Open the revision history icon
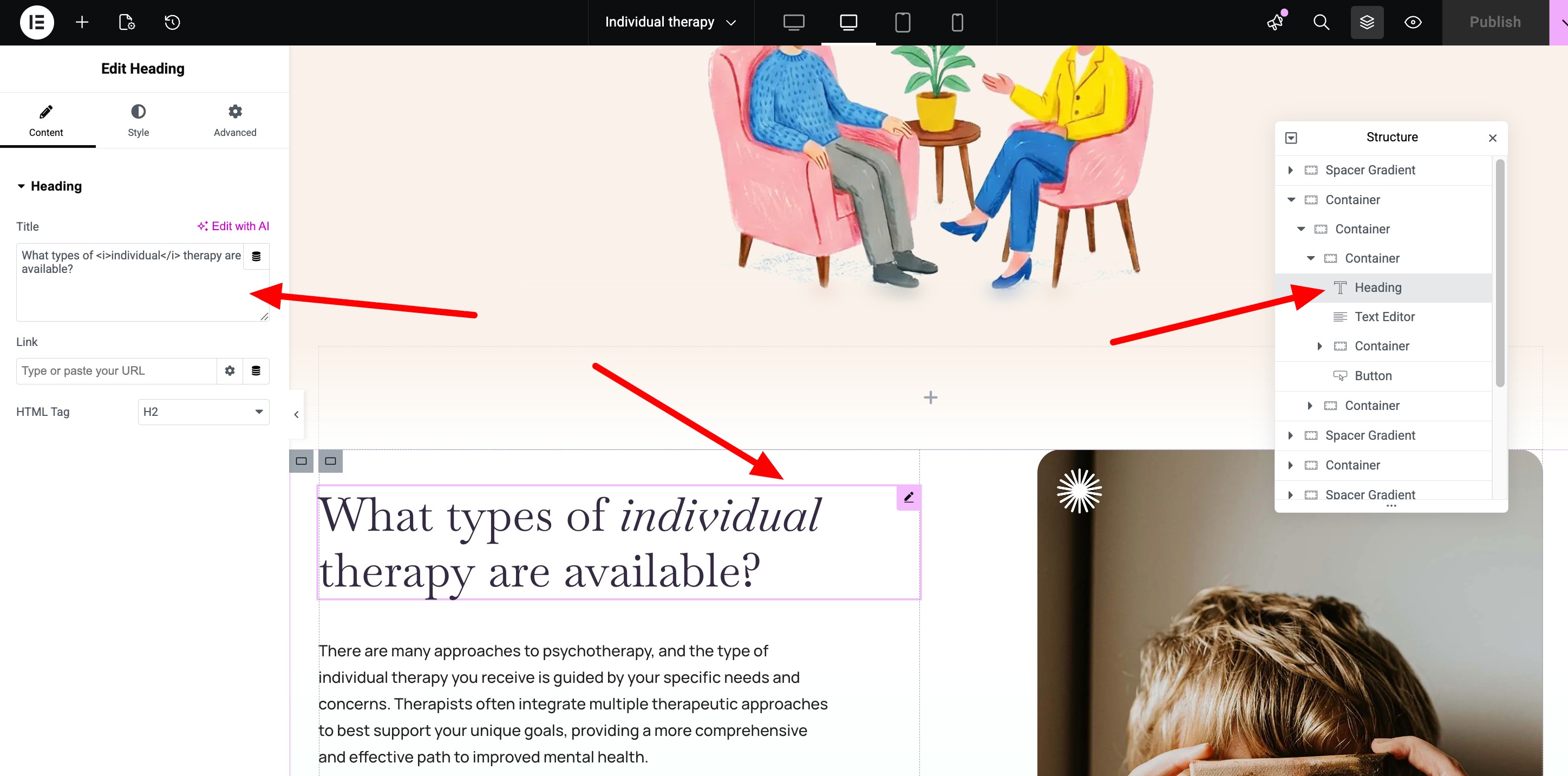1568x776 pixels. coord(172,23)
